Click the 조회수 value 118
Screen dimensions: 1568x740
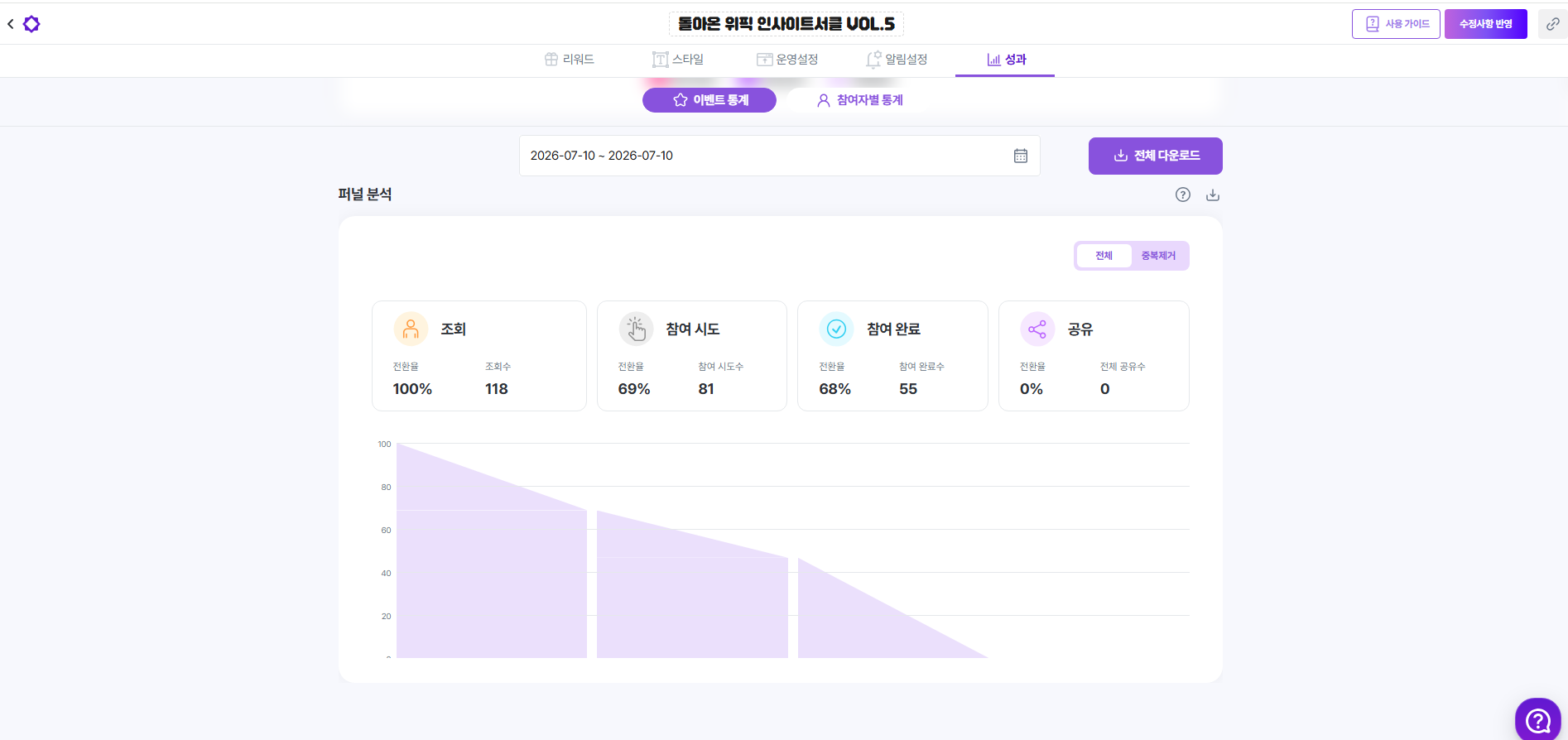[x=497, y=389]
